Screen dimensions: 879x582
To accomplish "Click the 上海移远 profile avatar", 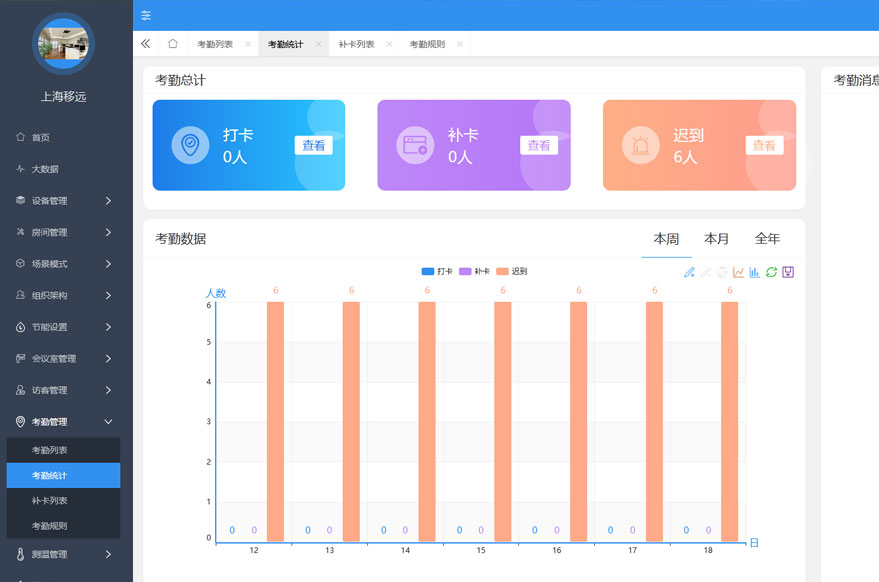I will tap(63, 44).
